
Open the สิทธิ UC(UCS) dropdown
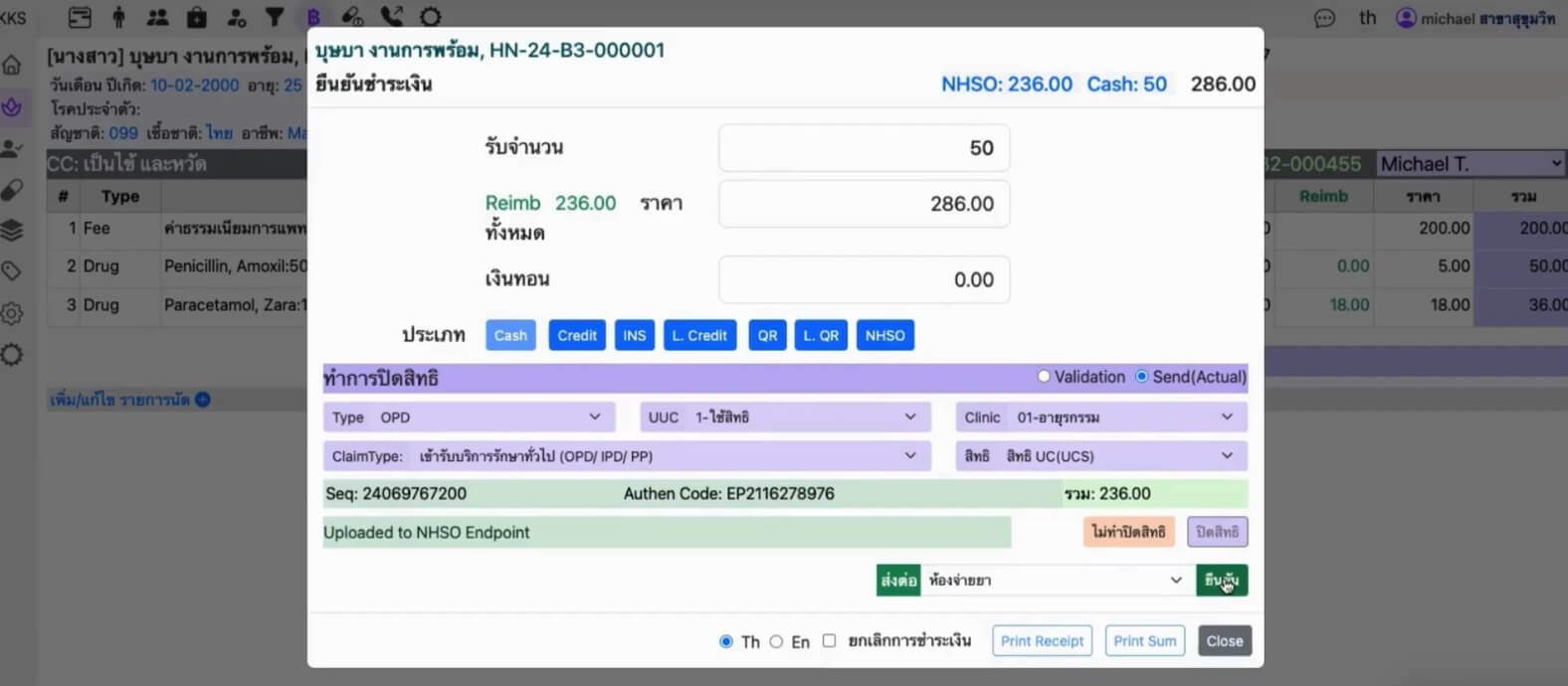point(1101,456)
